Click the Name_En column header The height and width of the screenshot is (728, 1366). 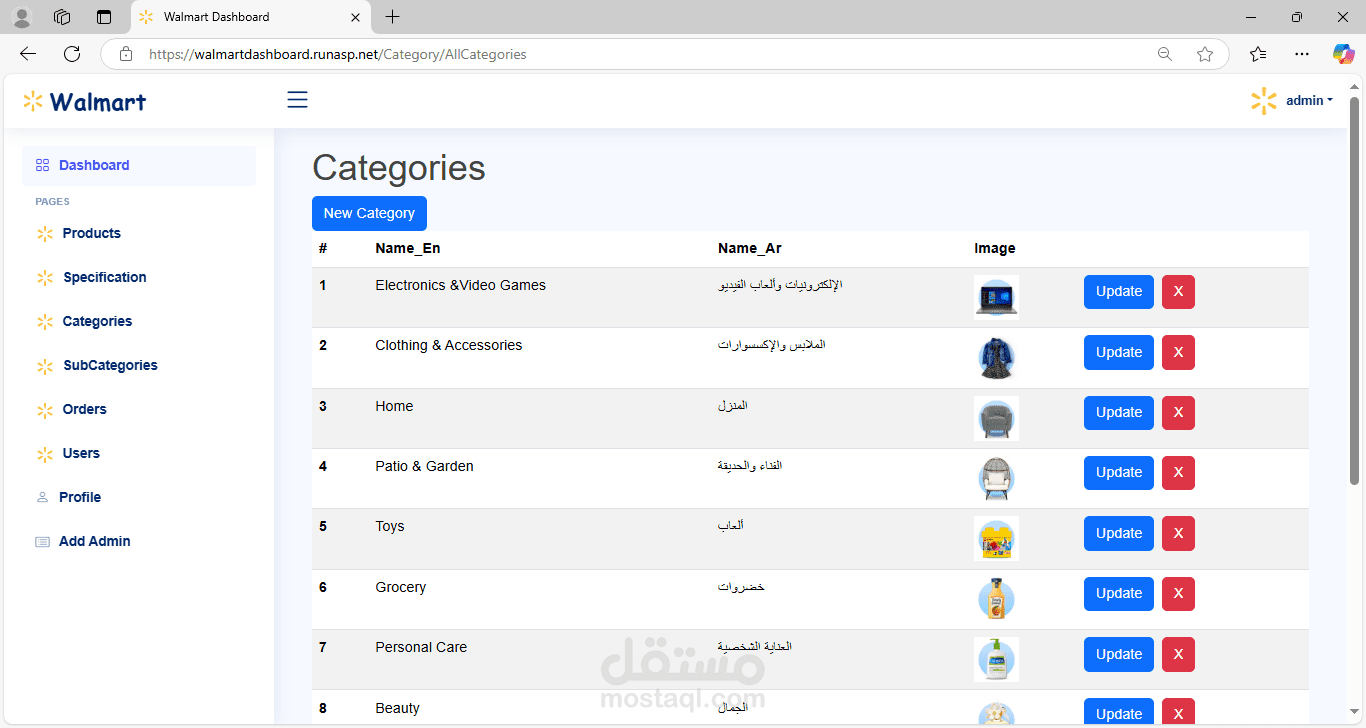click(408, 249)
